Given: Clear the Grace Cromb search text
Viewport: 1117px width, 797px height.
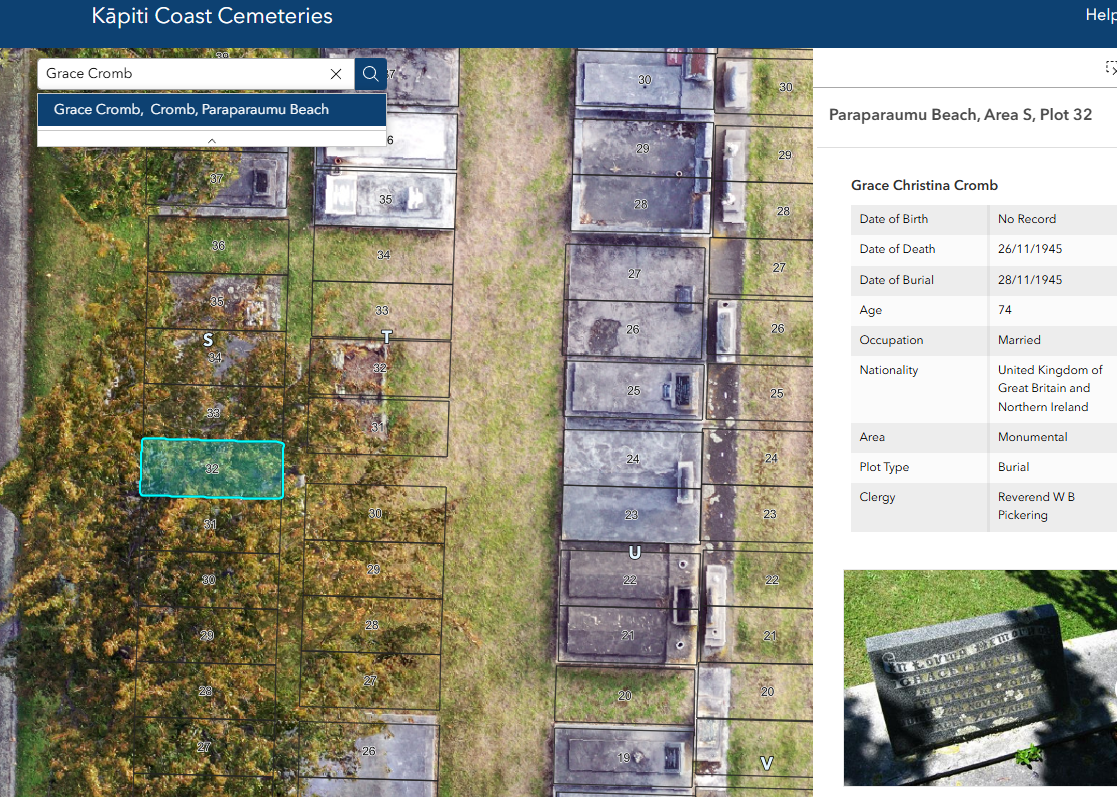Looking at the screenshot, I should 336,74.
